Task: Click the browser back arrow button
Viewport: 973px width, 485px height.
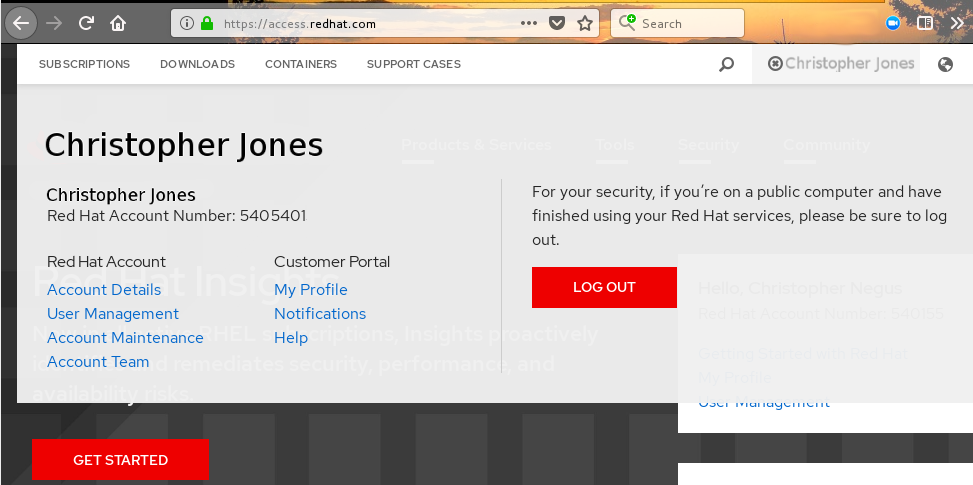Action: point(22,22)
